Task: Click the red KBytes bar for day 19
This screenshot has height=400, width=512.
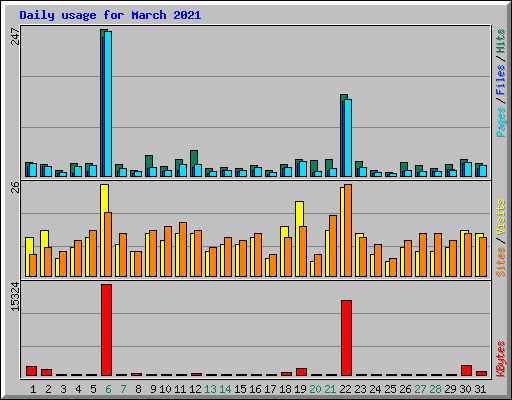Action: click(301, 372)
